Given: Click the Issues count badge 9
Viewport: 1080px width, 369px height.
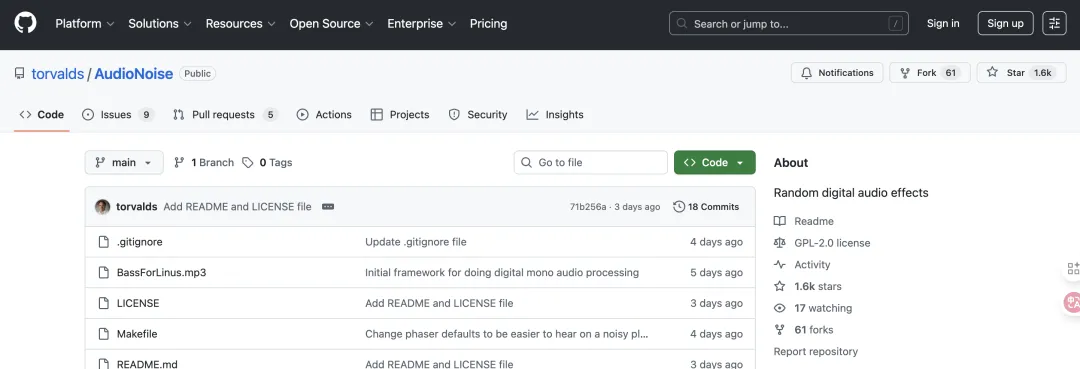Looking at the screenshot, I should pos(145,115).
